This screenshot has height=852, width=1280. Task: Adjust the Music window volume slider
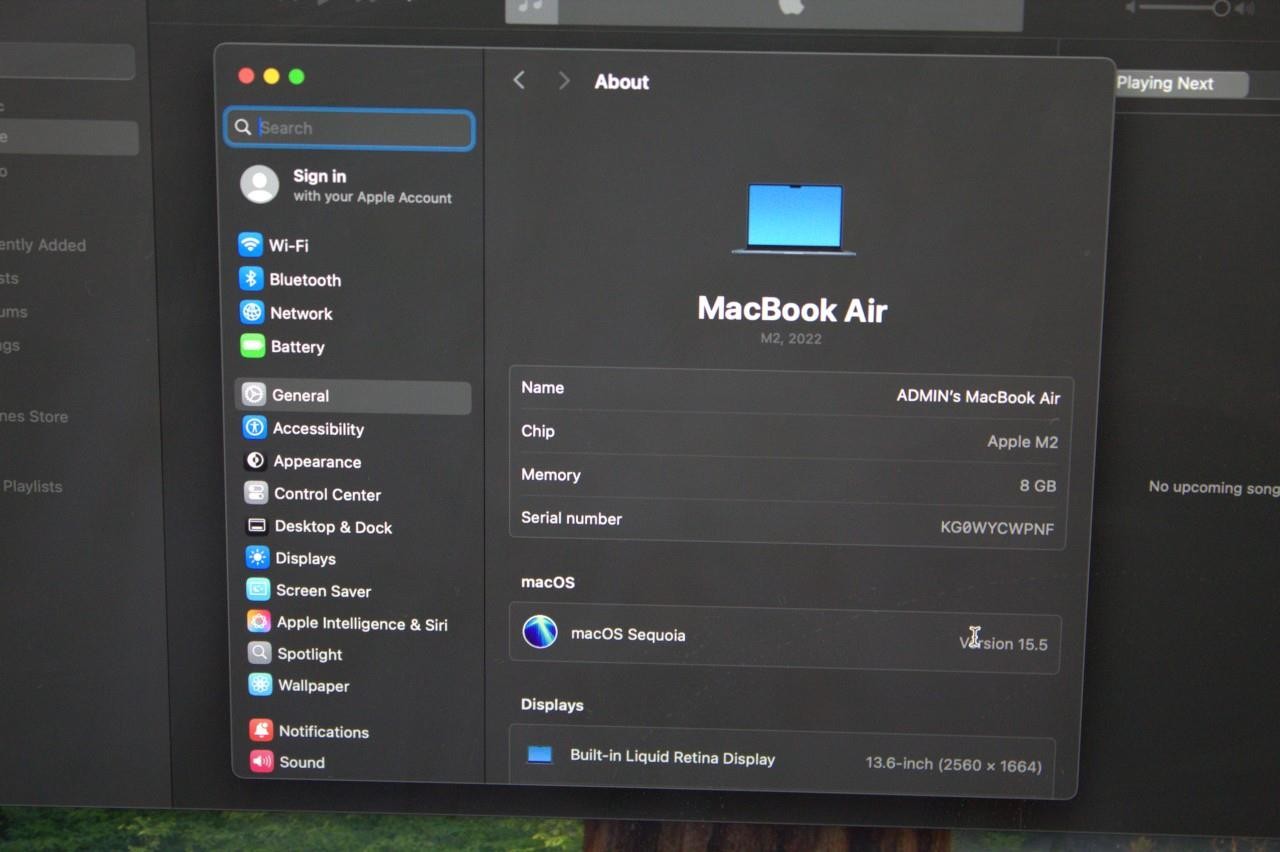coord(1185,8)
